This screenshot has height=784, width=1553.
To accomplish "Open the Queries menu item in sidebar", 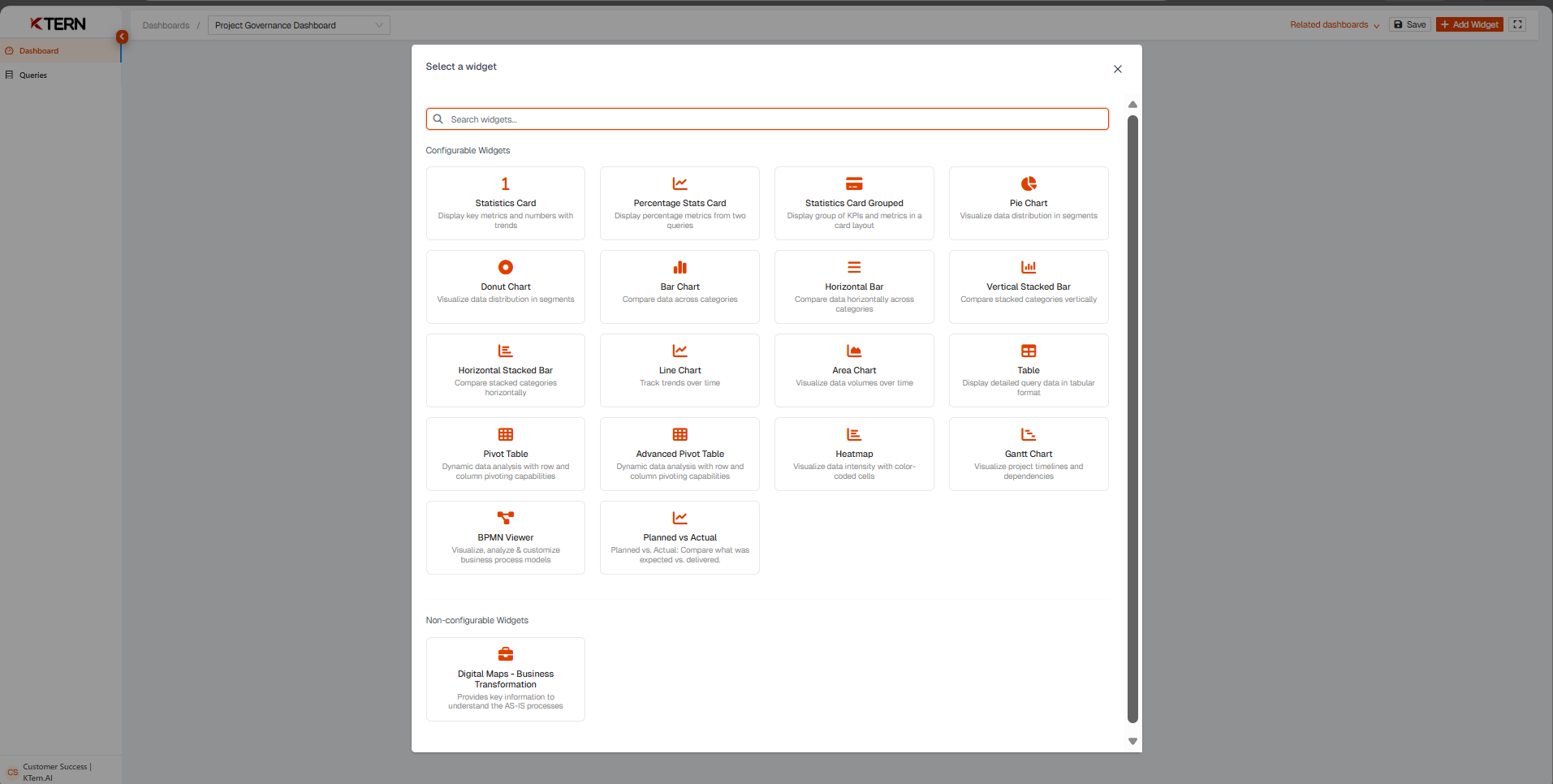I will pos(33,75).
